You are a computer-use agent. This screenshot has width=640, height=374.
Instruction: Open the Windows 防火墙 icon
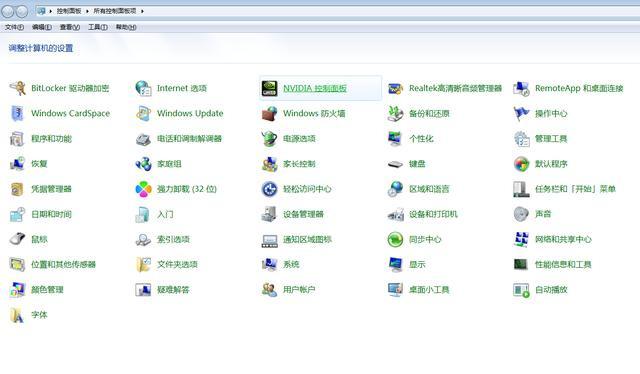[x=269, y=114]
